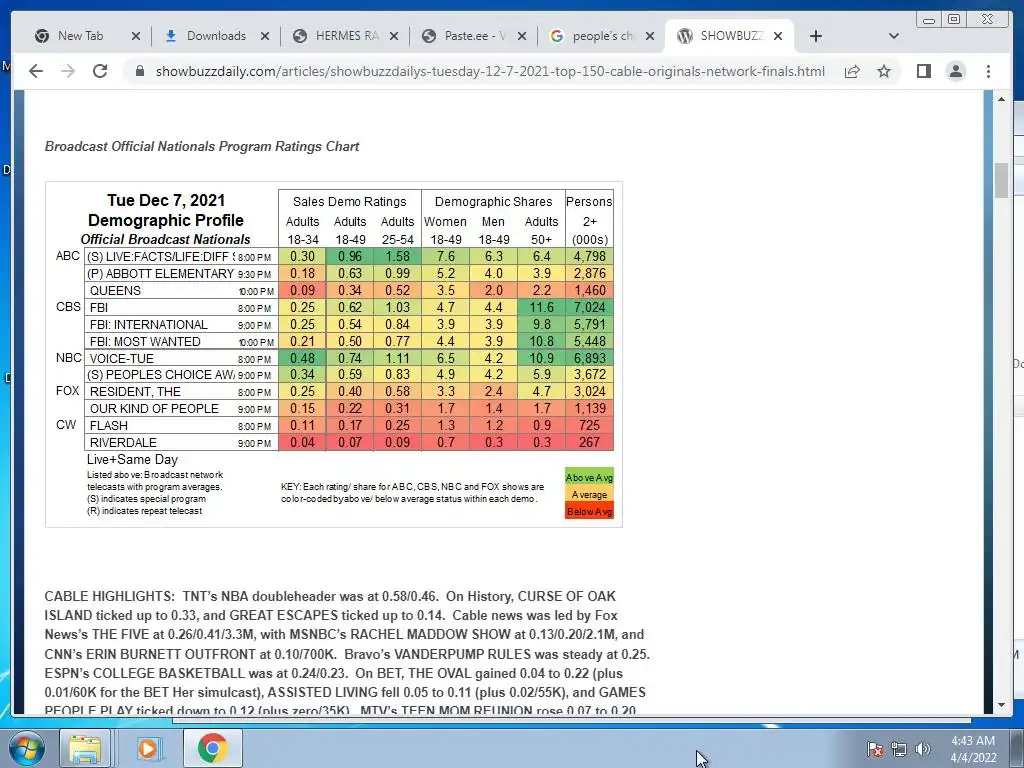
Task: Close the people's ch Google tab
Action: pos(650,37)
